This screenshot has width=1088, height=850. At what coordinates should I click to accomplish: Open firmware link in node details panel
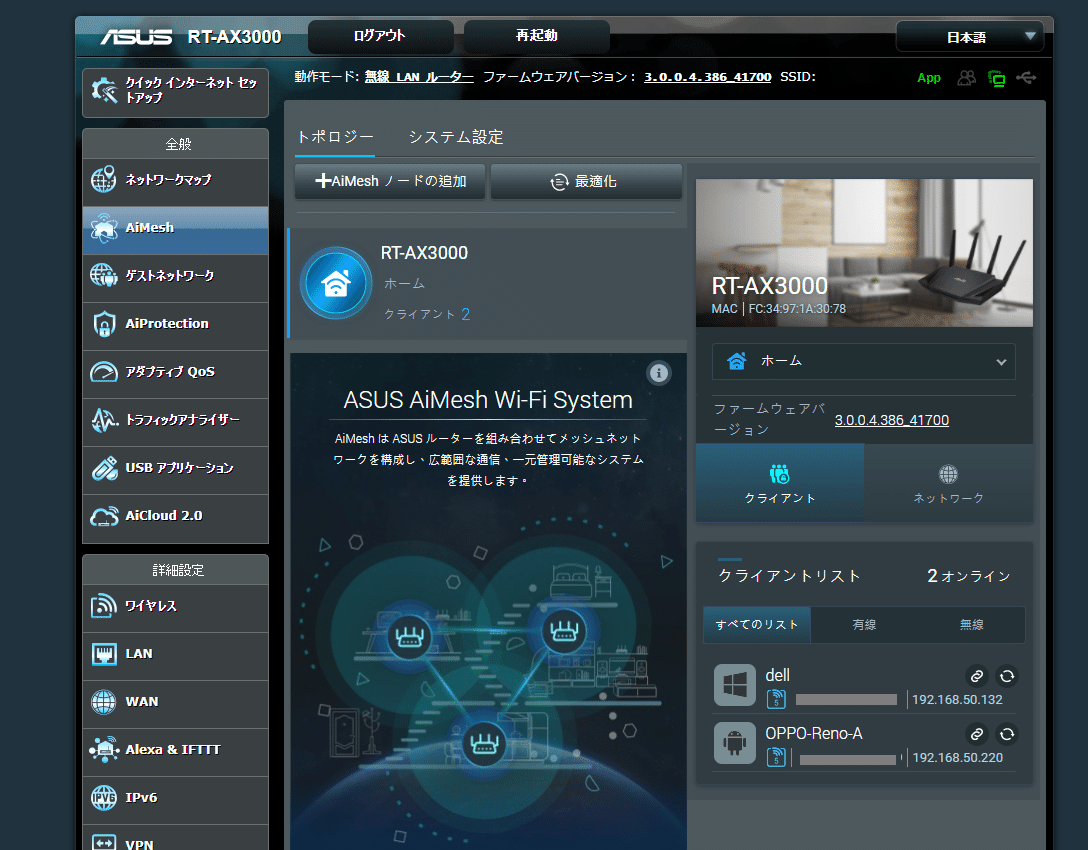coord(892,420)
